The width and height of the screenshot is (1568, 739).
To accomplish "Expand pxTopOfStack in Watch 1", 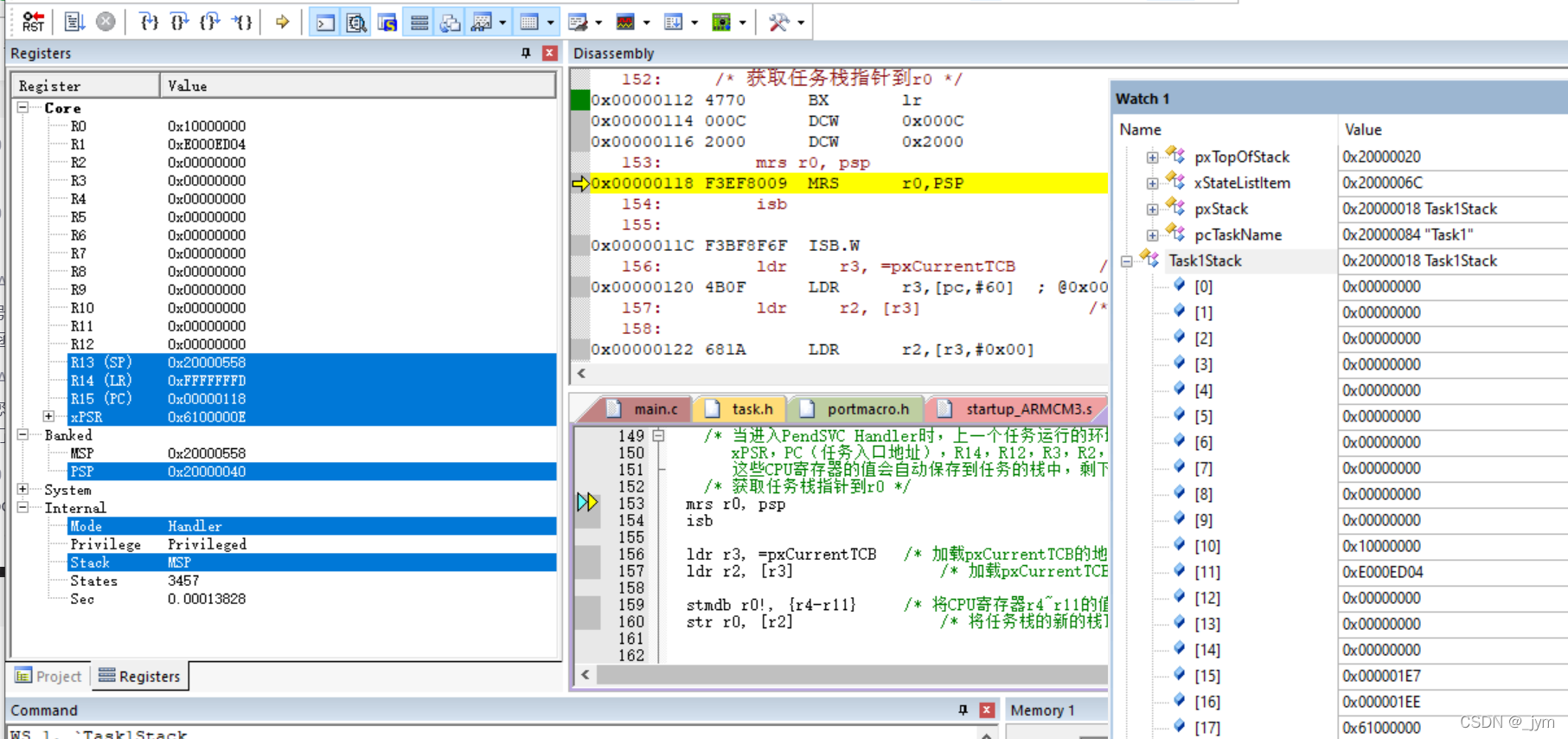I will point(1152,157).
